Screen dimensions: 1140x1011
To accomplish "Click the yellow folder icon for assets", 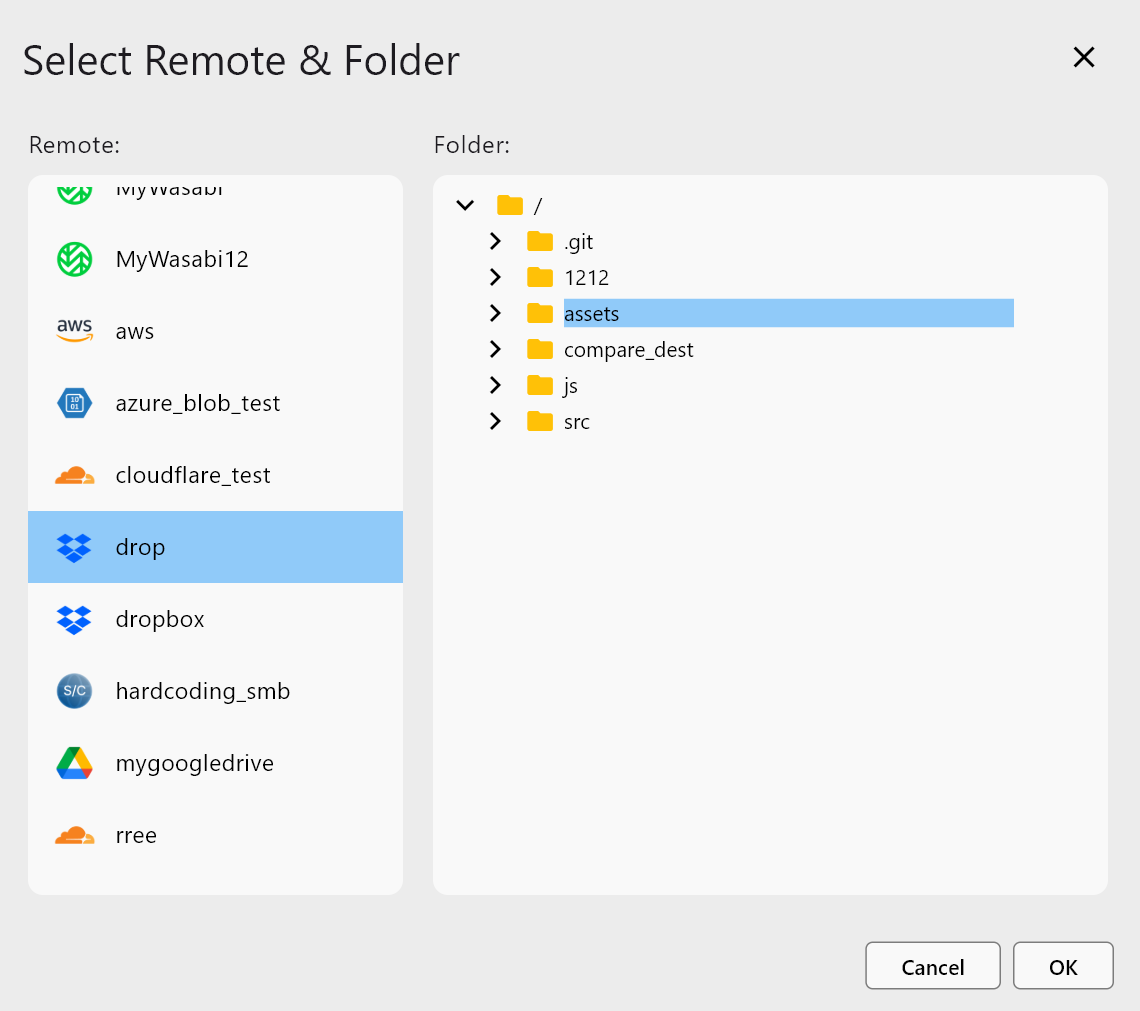I will pos(540,313).
